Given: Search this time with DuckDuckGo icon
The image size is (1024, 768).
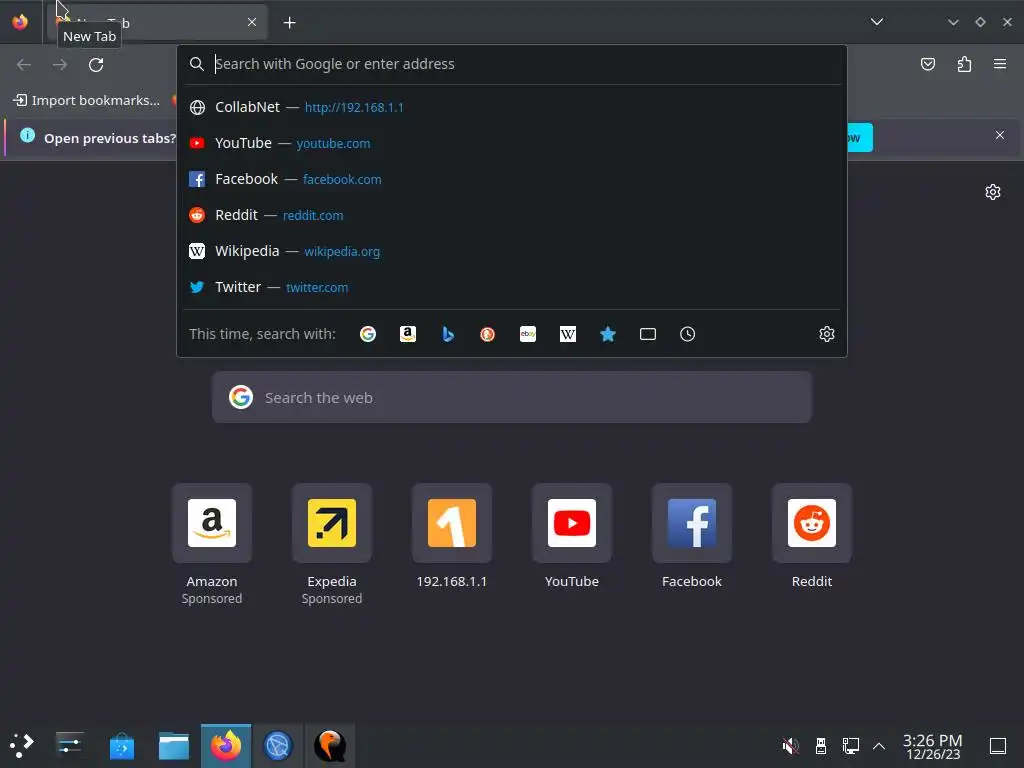Looking at the screenshot, I should pyautogui.click(x=487, y=334).
